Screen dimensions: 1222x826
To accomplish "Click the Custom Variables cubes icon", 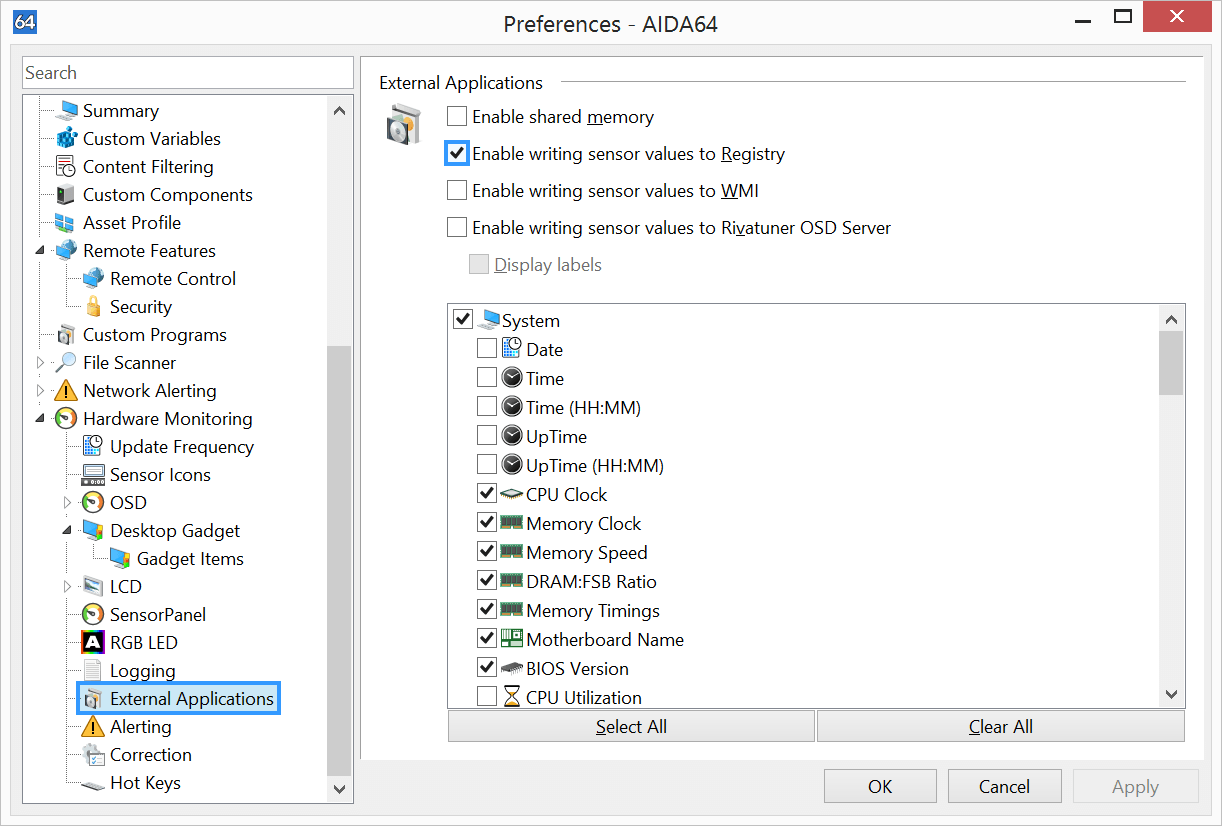I will pos(67,139).
